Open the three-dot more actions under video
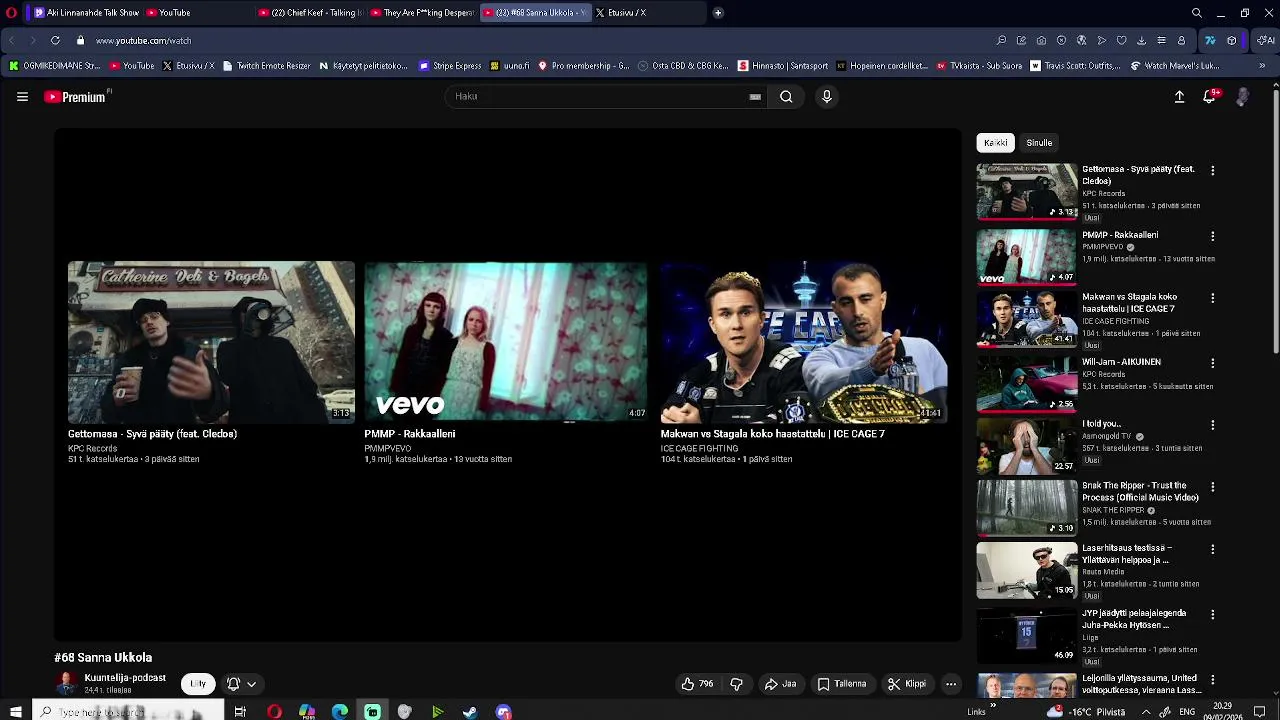 point(951,684)
